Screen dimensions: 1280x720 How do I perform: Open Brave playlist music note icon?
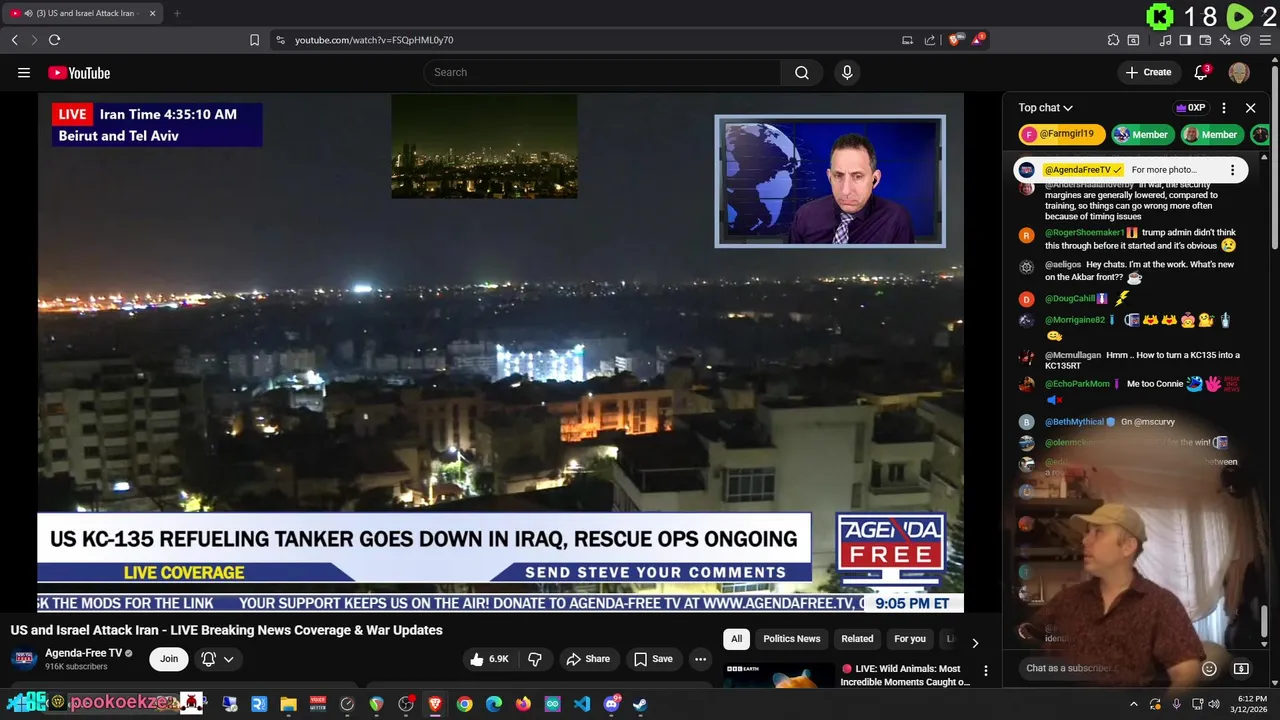coord(1165,40)
